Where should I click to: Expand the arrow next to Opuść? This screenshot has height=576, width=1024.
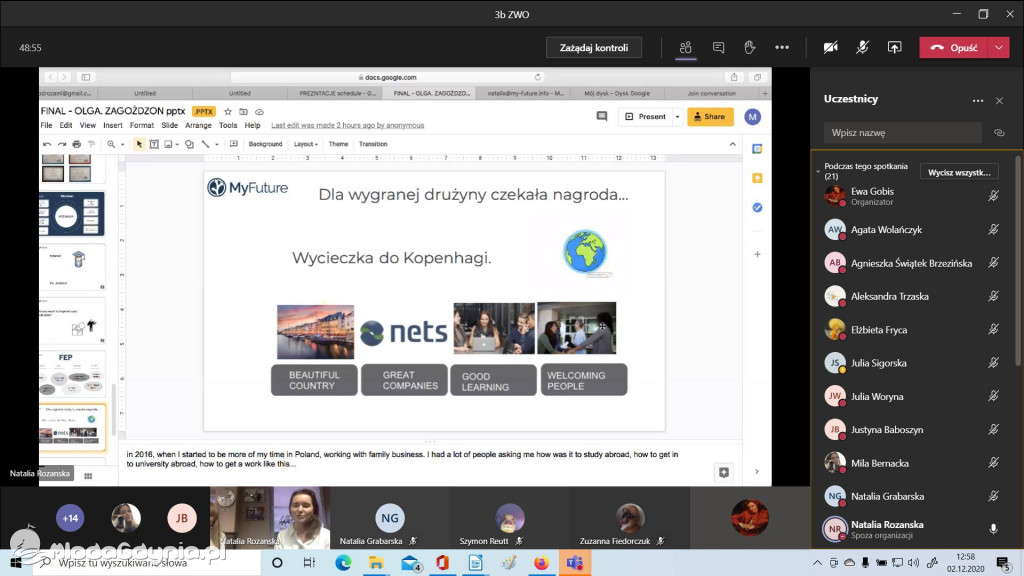click(1000, 47)
